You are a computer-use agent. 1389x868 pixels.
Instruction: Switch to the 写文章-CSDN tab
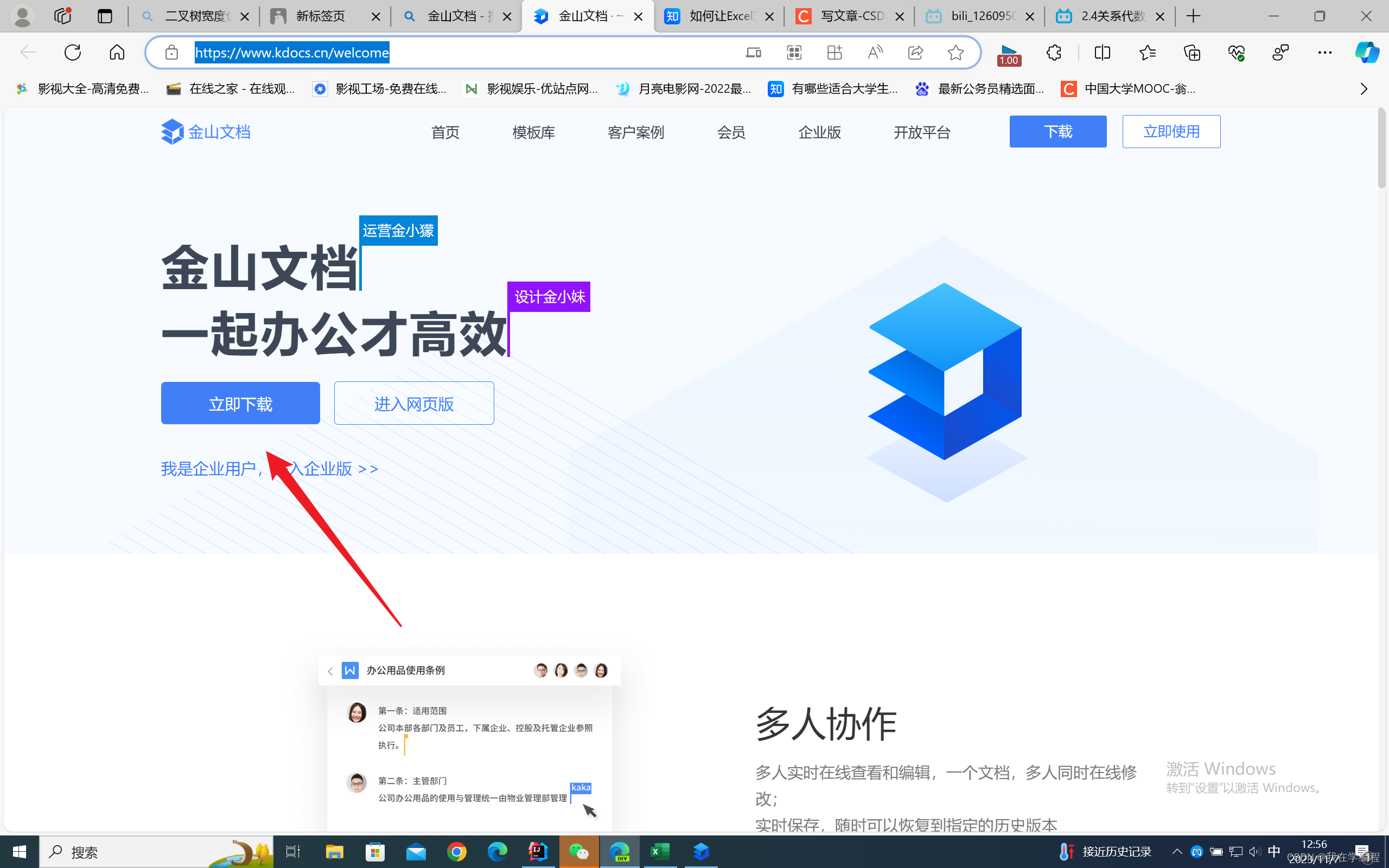point(849,16)
